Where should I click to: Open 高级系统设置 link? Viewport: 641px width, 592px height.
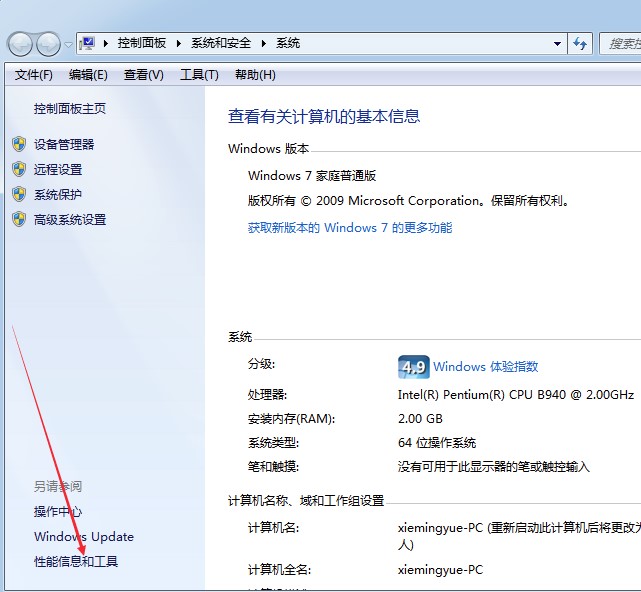pyautogui.click(x=69, y=220)
